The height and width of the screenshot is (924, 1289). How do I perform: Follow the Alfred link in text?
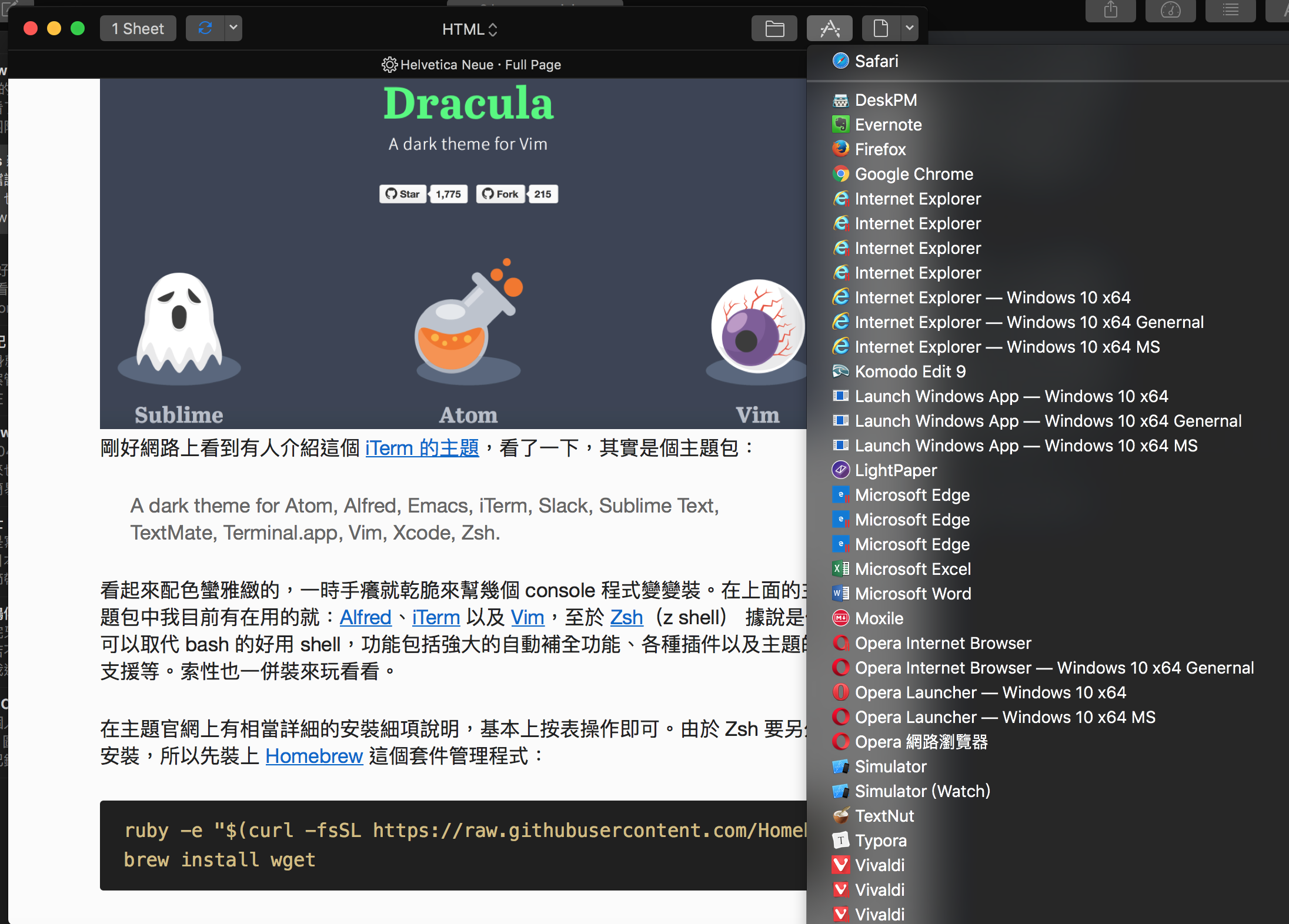[365, 617]
